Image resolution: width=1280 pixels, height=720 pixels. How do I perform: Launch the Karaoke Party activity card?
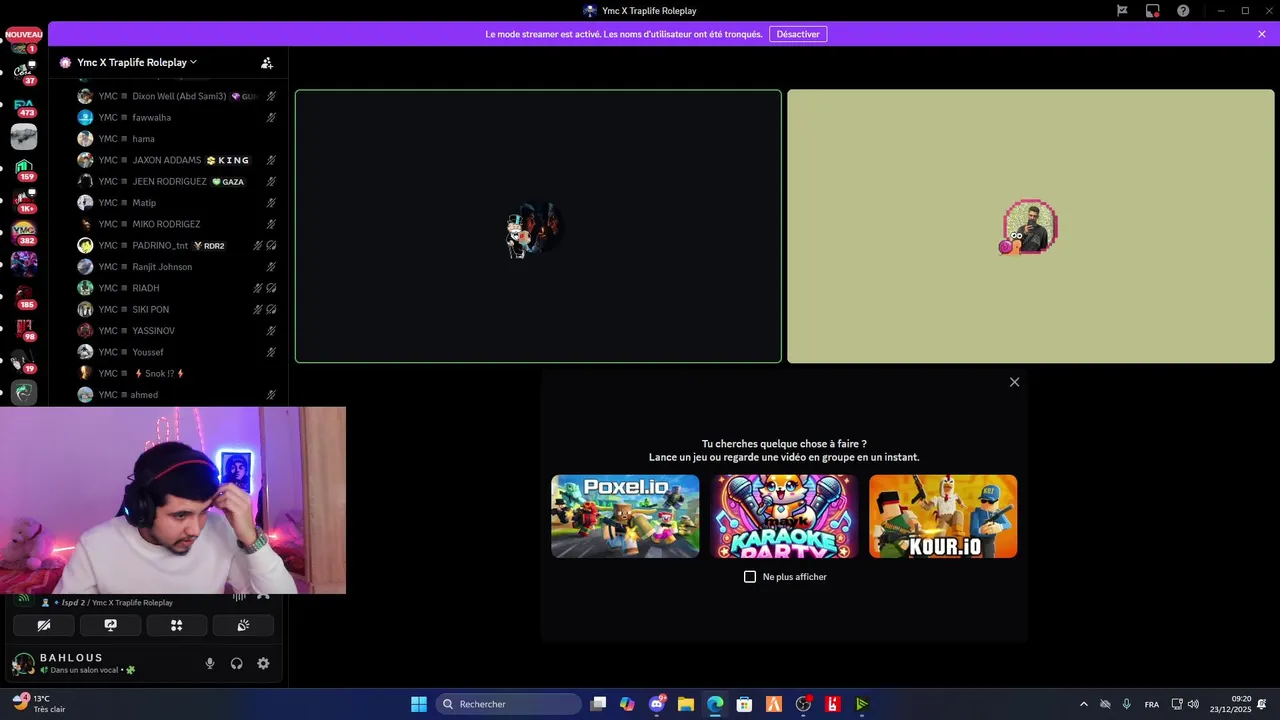coord(784,516)
